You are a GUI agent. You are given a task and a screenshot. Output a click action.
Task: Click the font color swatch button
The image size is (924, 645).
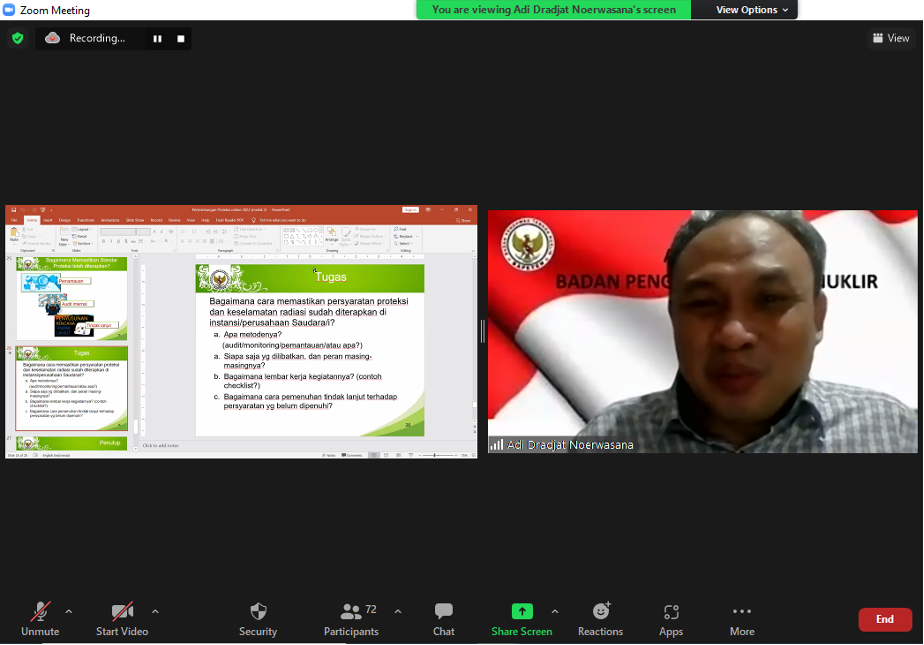tap(166, 242)
